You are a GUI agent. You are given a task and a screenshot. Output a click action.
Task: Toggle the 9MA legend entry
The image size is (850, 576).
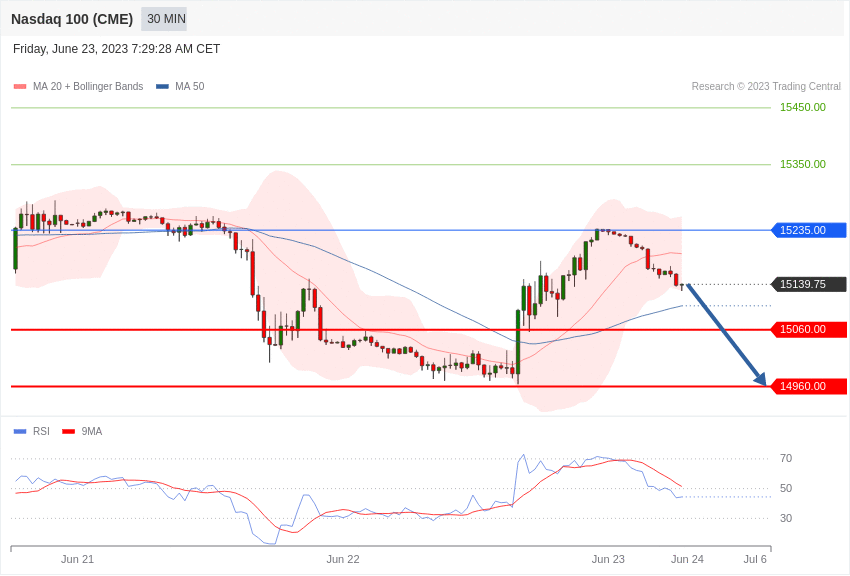click(x=82, y=431)
